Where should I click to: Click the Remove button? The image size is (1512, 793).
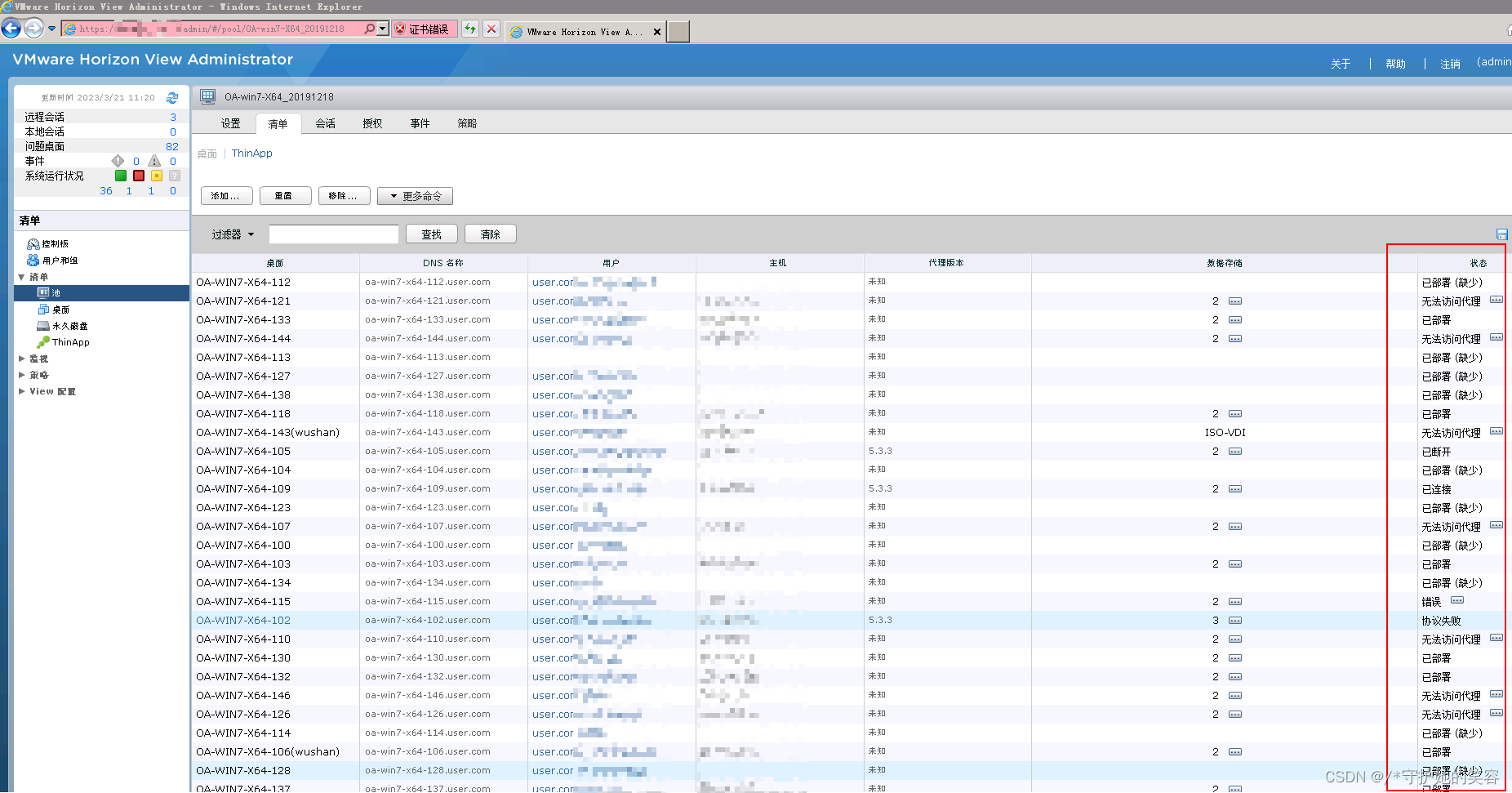344,196
